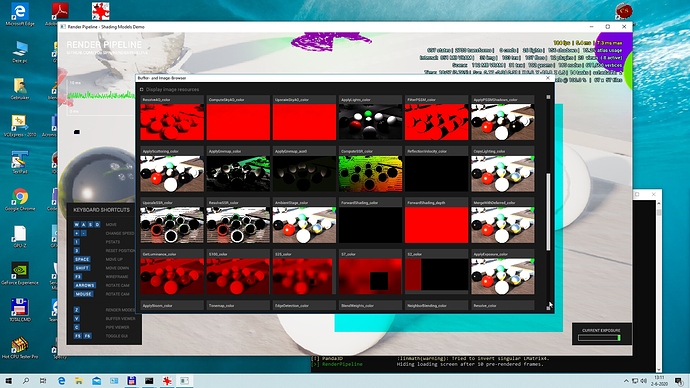Select the EdgeDetection_color label

coord(291,306)
